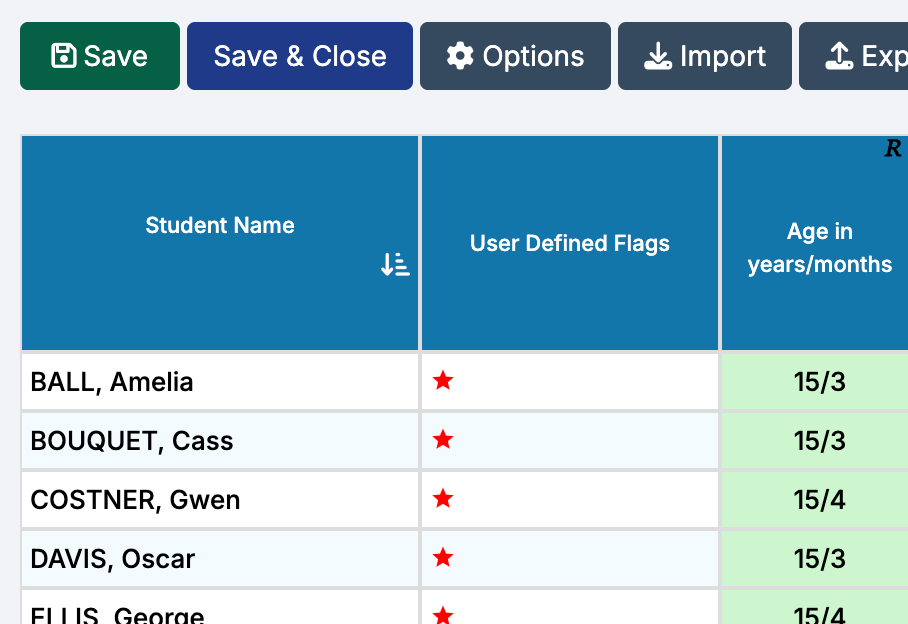Viewport: 908px width, 624px height.
Task: Click age cell 15/3 for BALL, Amelia
Action: (x=815, y=381)
